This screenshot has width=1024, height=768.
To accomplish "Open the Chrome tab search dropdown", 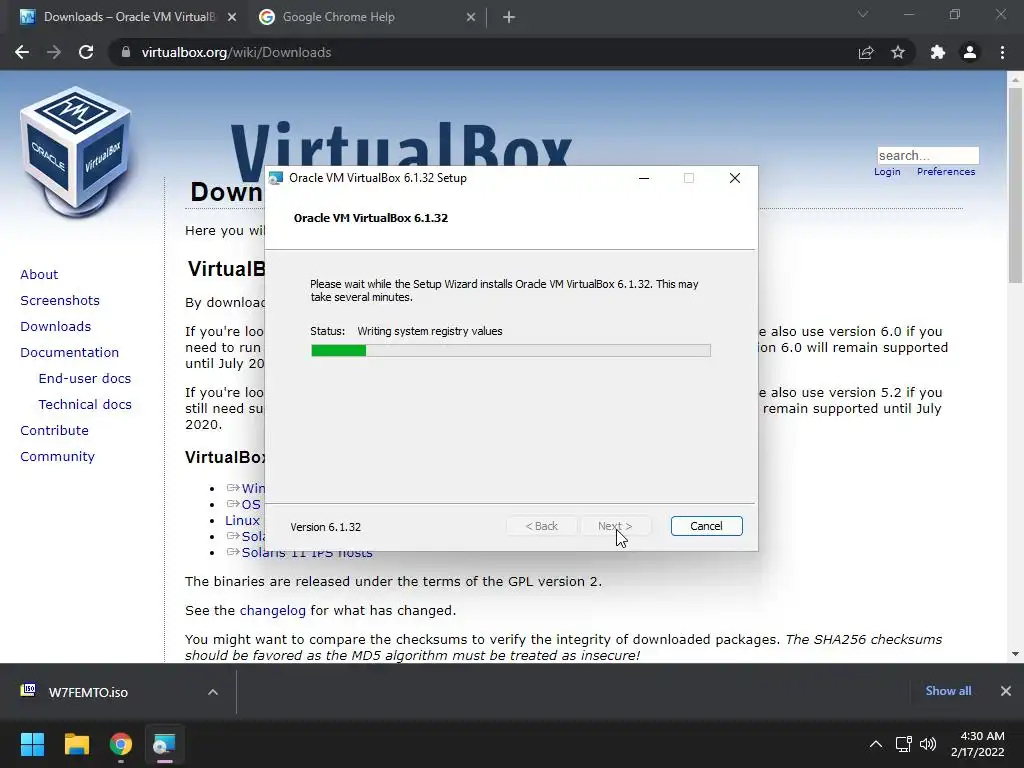I will (x=863, y=14).
